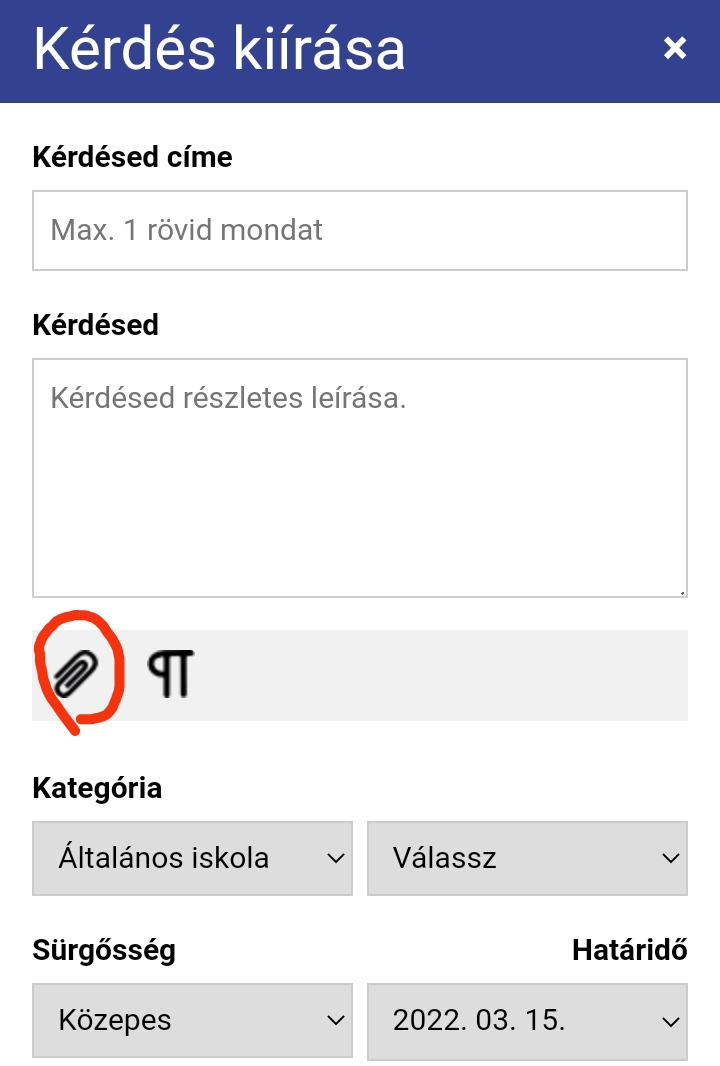Viewport: 720px width, 1066px height.
Task: Click the chevron arrow of the Válassz dropdown
Action: (669, 858)
